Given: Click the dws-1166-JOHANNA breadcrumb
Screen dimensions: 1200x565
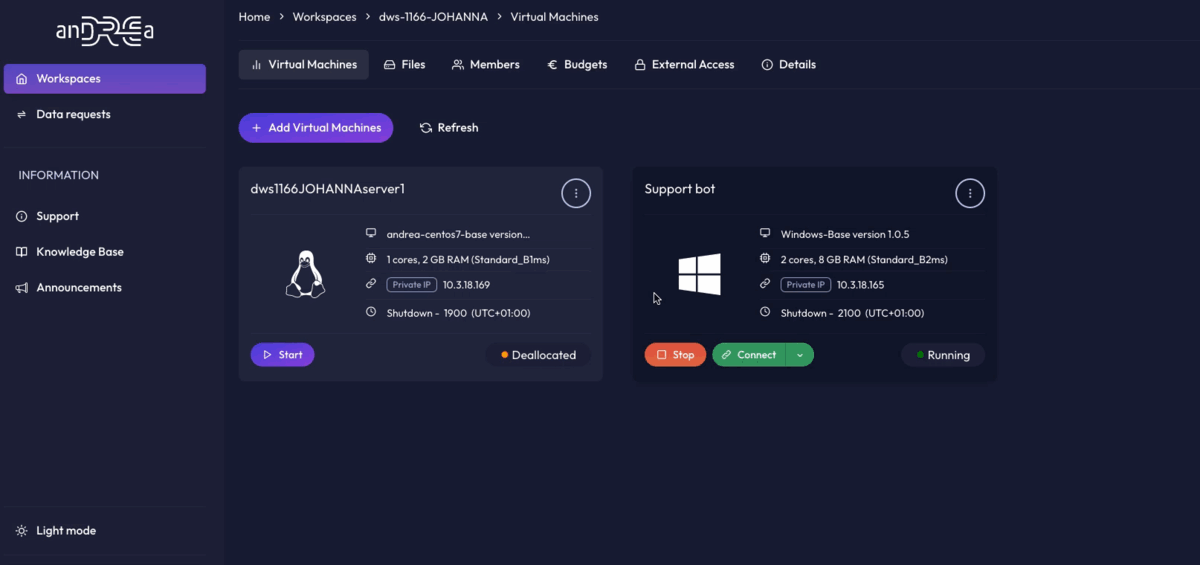Looking at the screenshot, I should click(433, 17).
